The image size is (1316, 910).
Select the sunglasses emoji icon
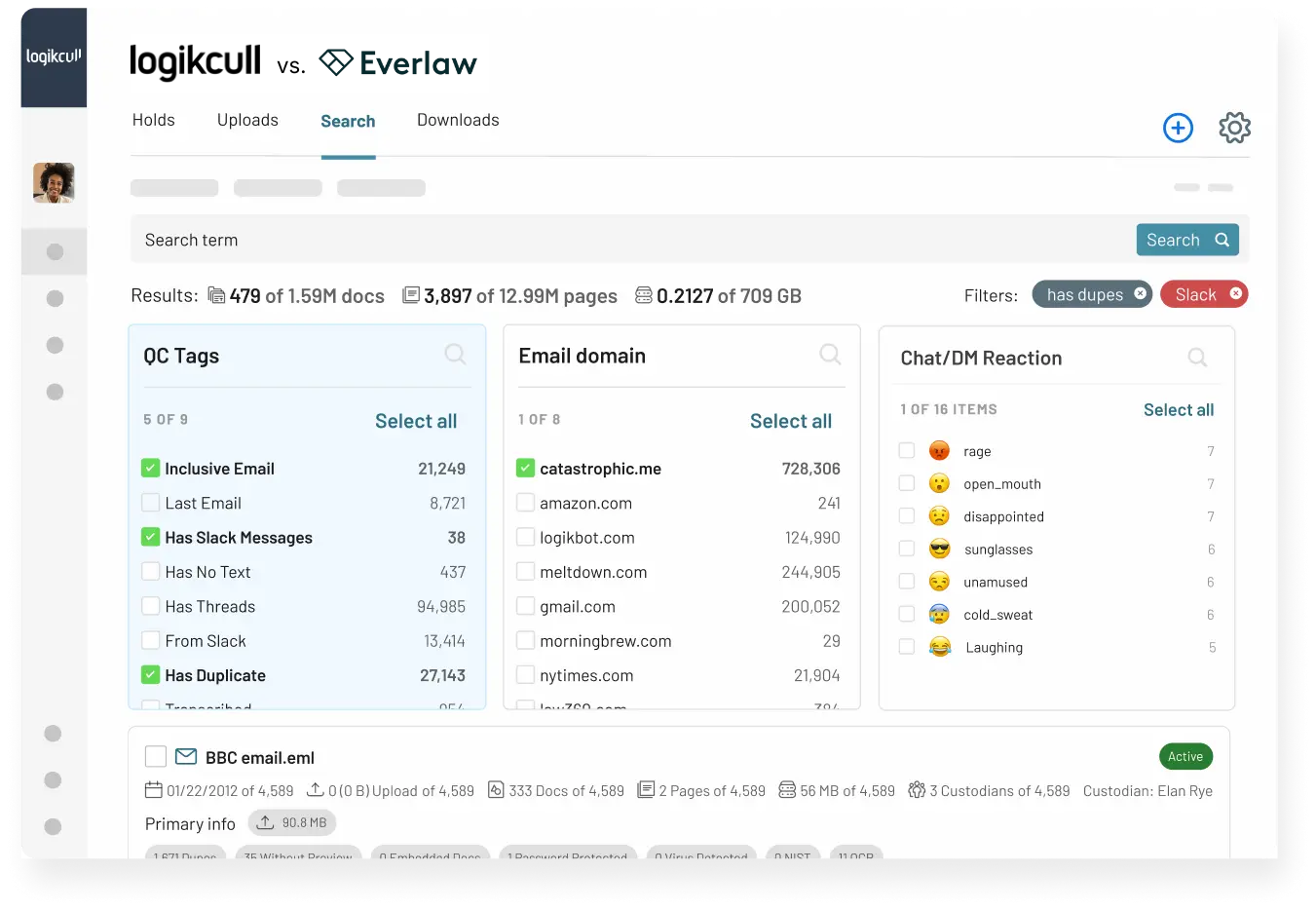coord(939,549)
